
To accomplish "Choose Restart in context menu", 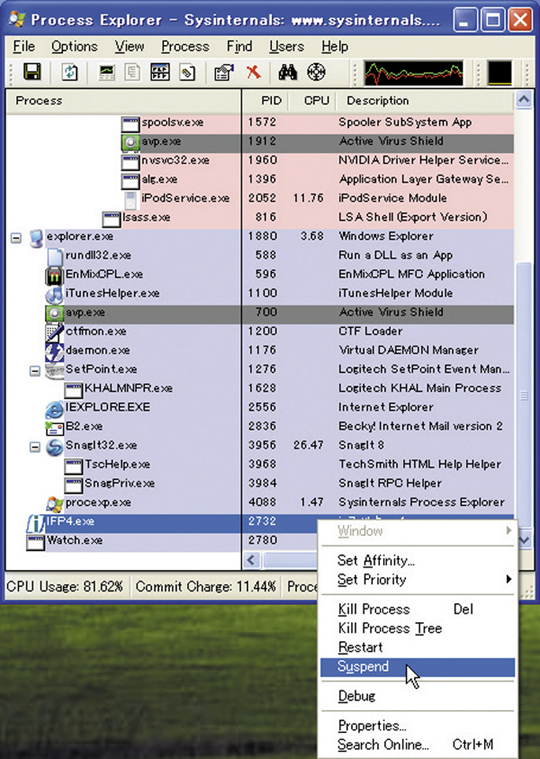I will (418, 648).
